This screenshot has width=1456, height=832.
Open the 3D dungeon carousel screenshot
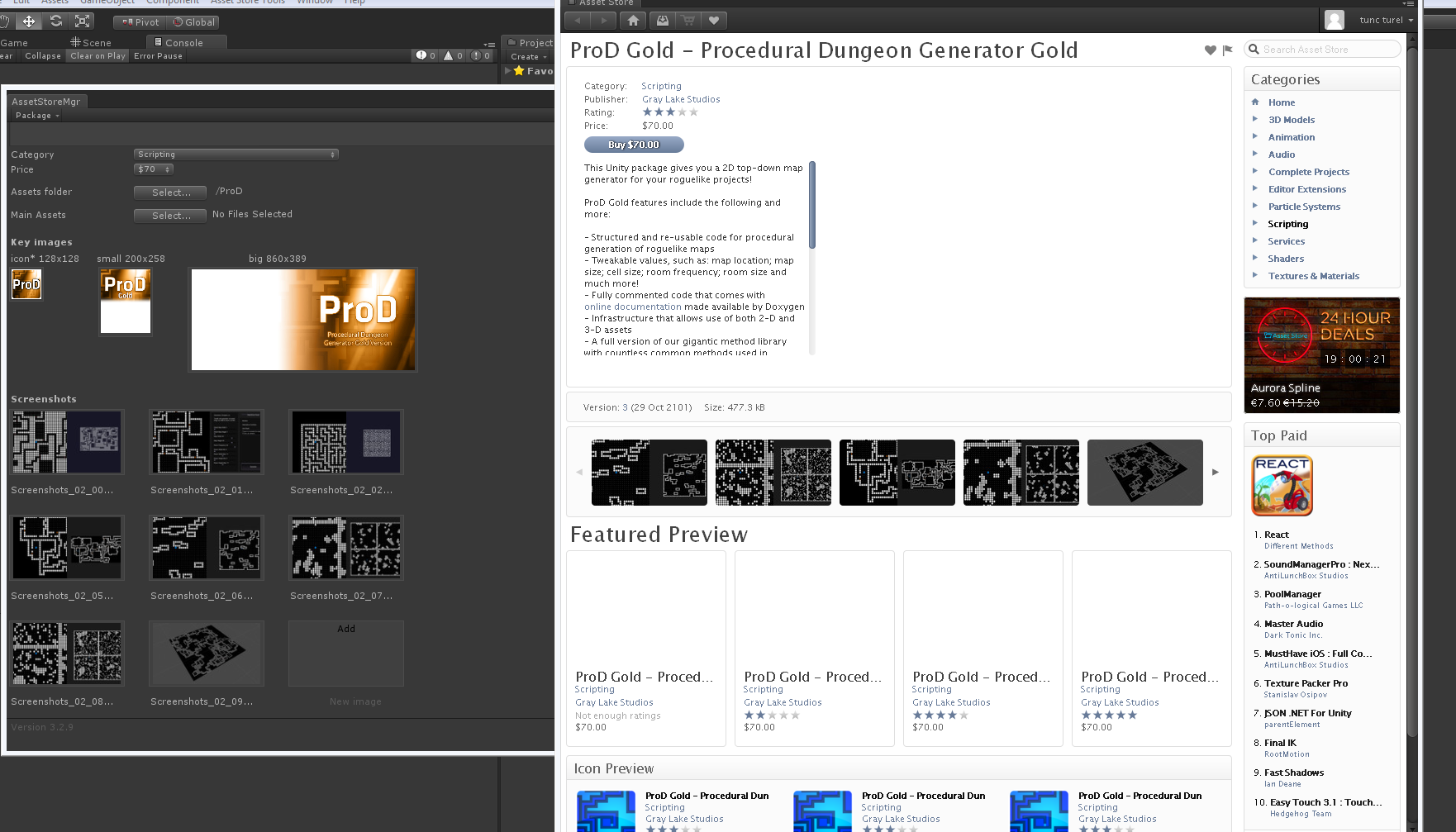coord(1145,473)
